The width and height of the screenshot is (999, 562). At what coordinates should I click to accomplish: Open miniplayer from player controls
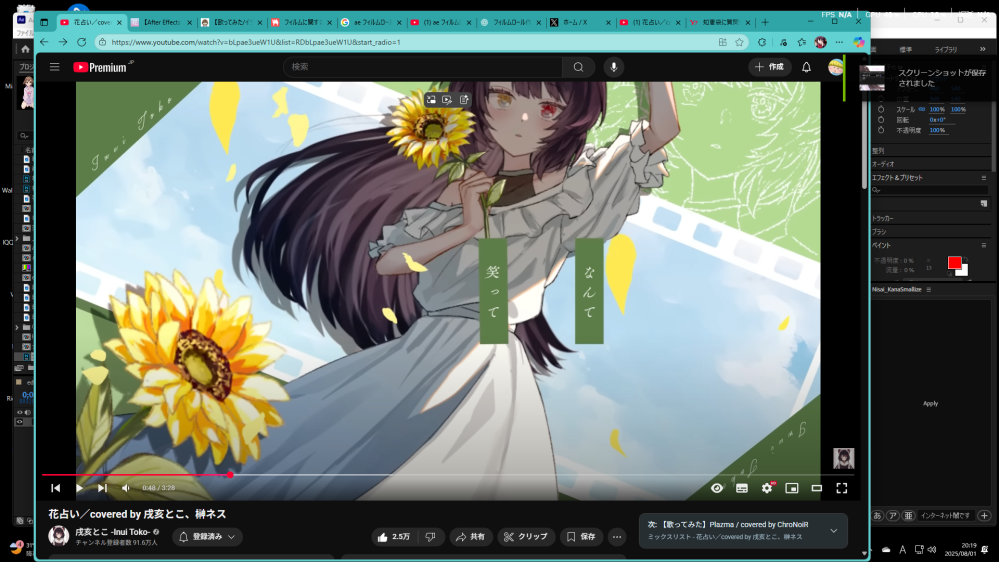[792, 488]
